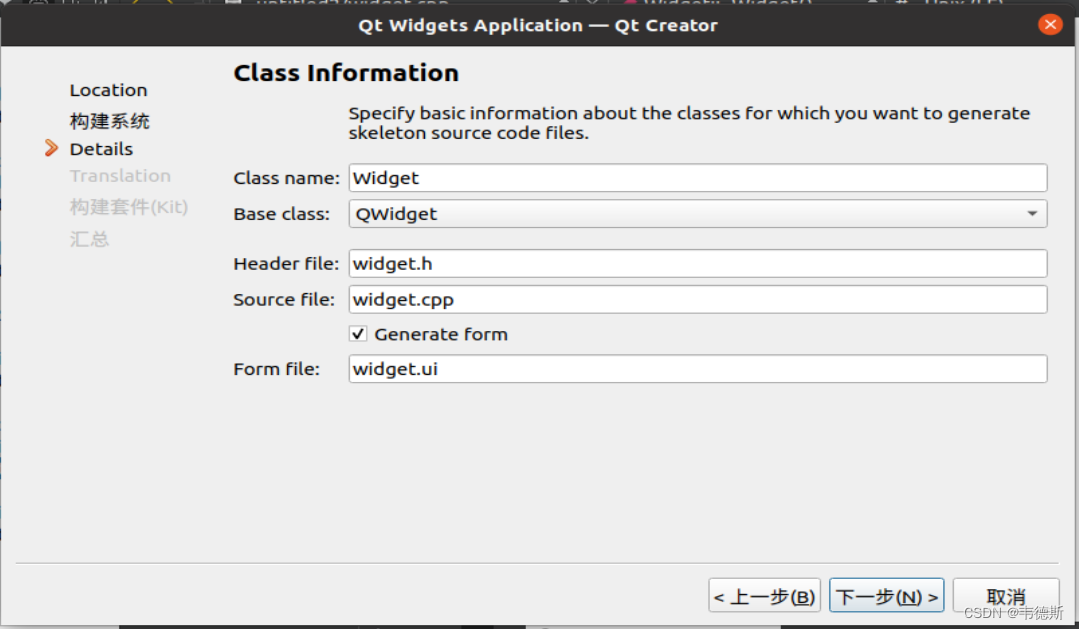1079x629 pixels.
Task: Select the 构建套件(Kit) wizard step
Action: pos(129,206)
